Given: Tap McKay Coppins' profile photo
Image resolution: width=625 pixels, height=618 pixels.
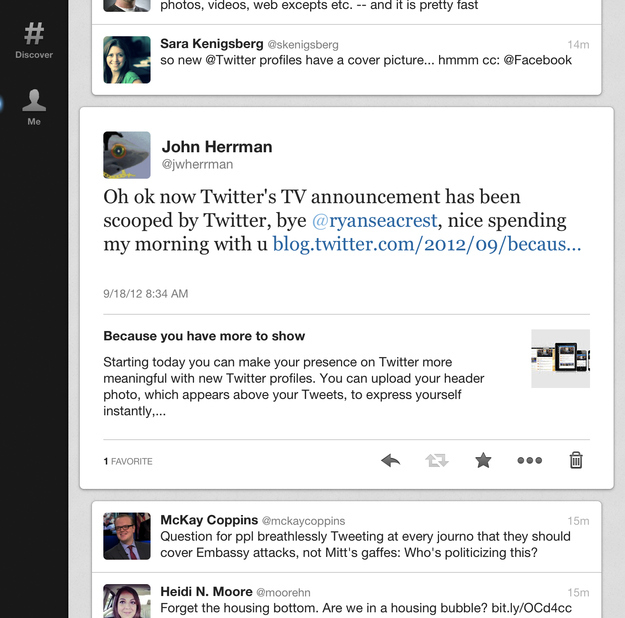Looking at the screenshot, I should pos(127,536).
